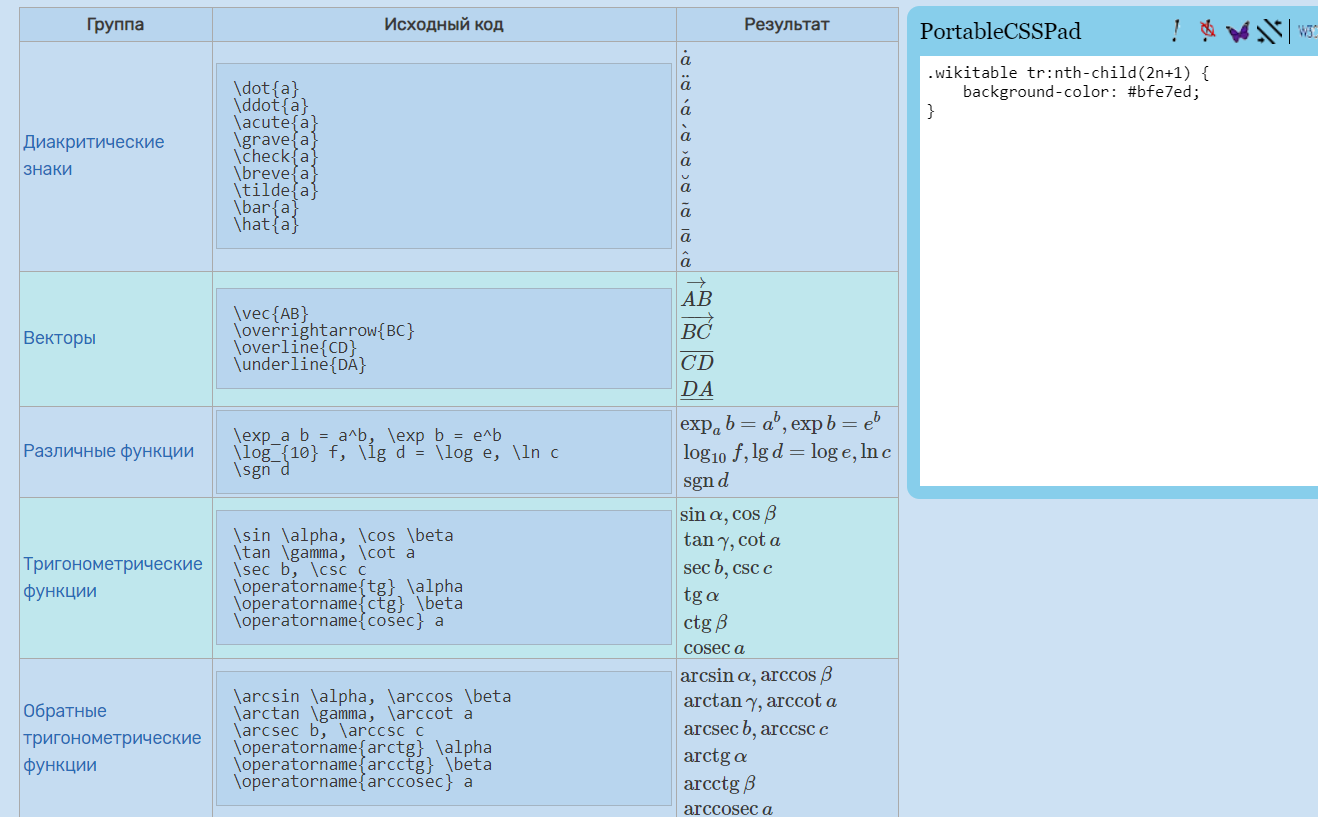Click the \operatorname{tg} \alpha code line
The width and height of the screenshot is (1318, 817).
pos(348,587)
